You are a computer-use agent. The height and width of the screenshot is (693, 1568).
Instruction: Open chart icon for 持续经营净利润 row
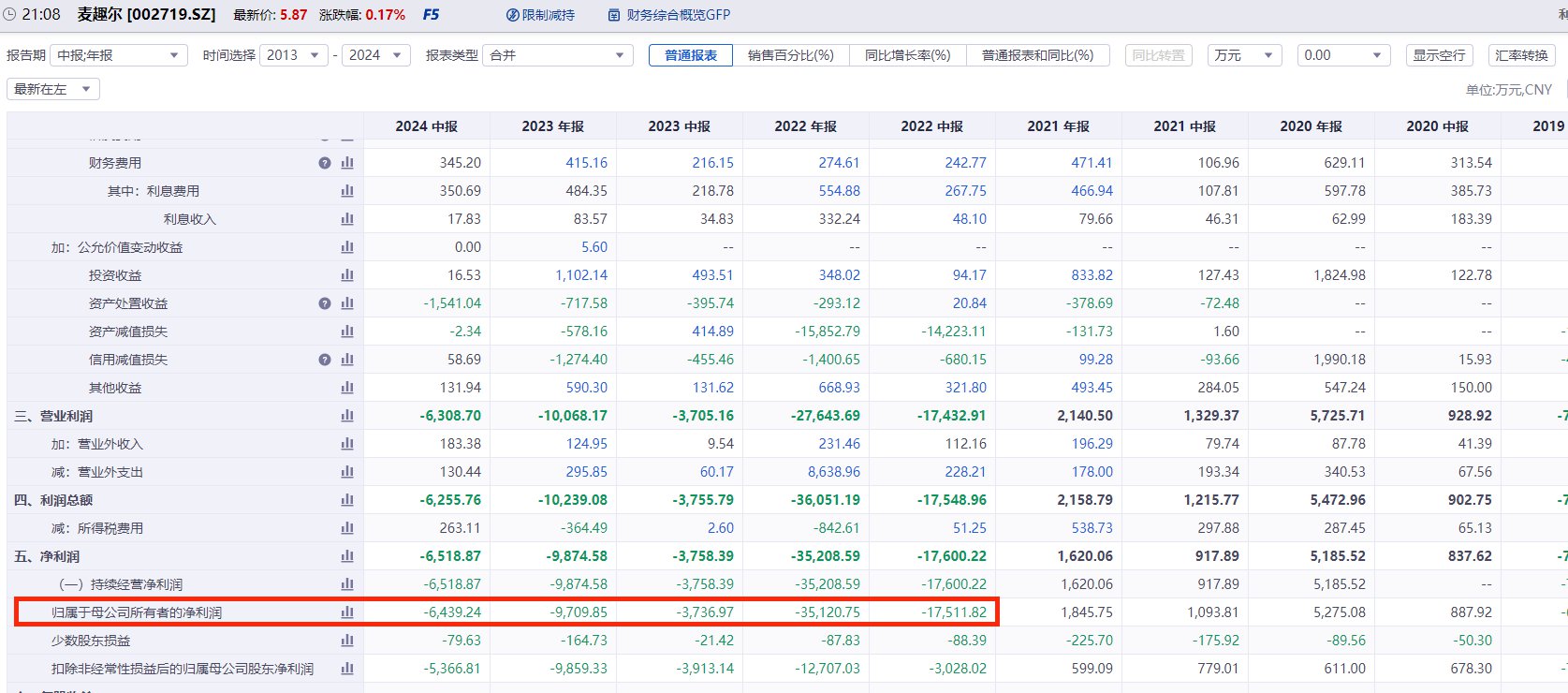click(x=347, y=584)
